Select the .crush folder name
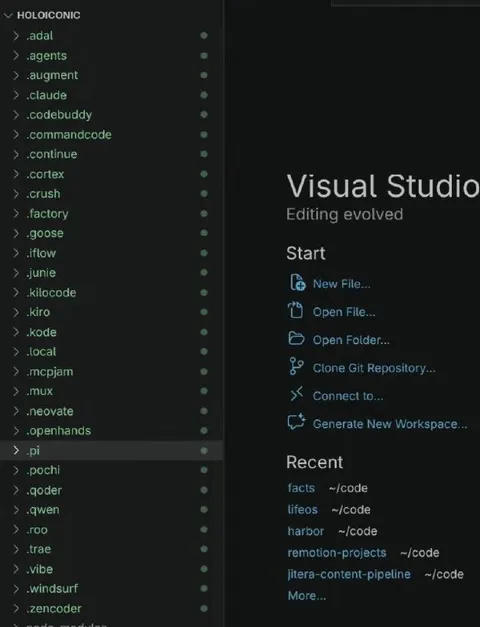 point(43,194)
